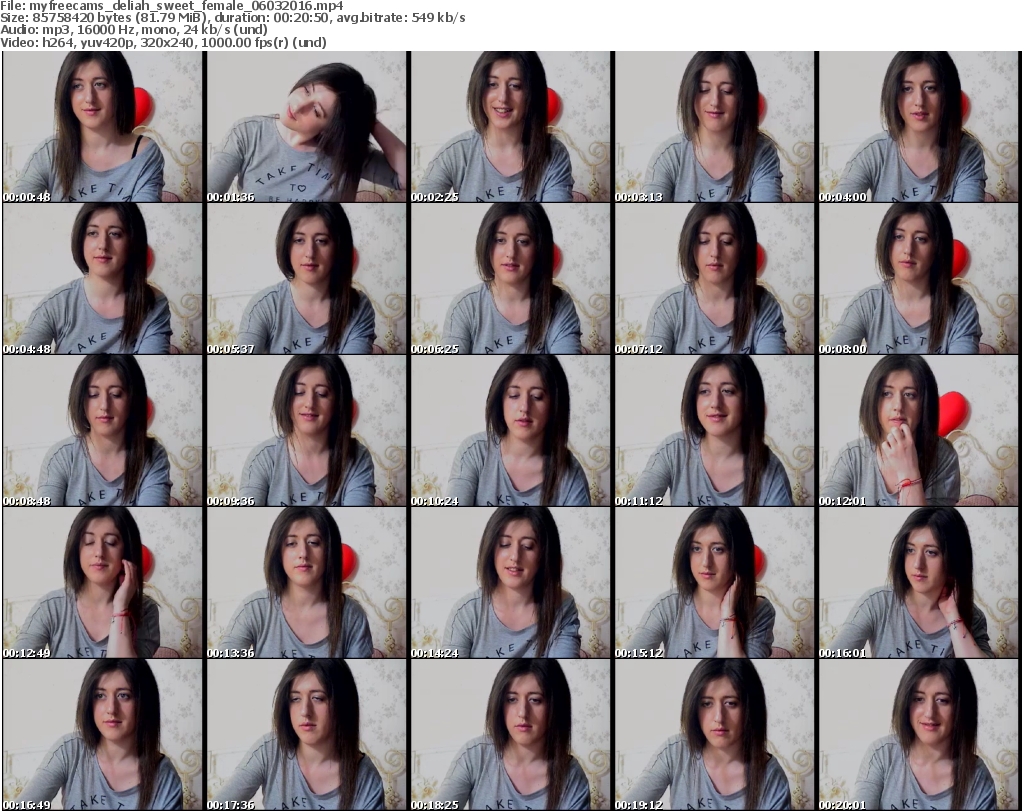Select the frame at 00:09:36
The image size is (1024, 811).
(307, 430)
